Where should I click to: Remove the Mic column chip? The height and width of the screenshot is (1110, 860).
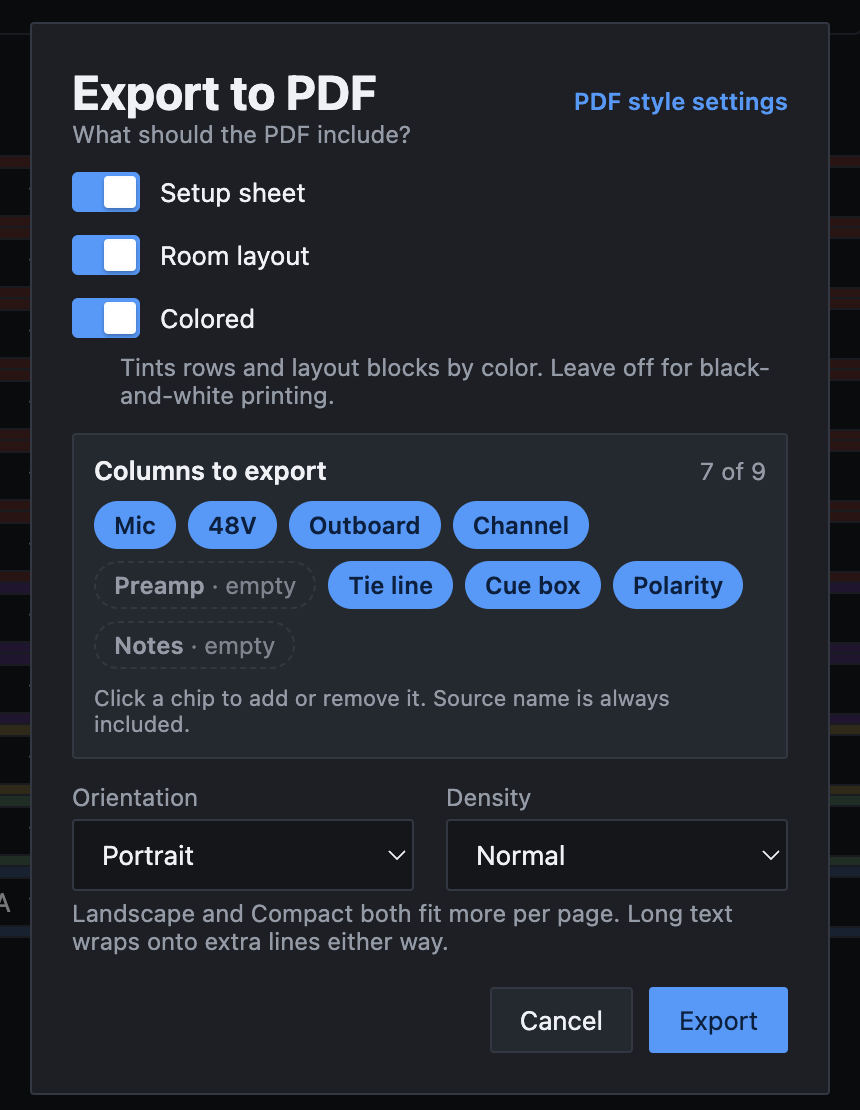pyautogui.click(x=135, y=525)
